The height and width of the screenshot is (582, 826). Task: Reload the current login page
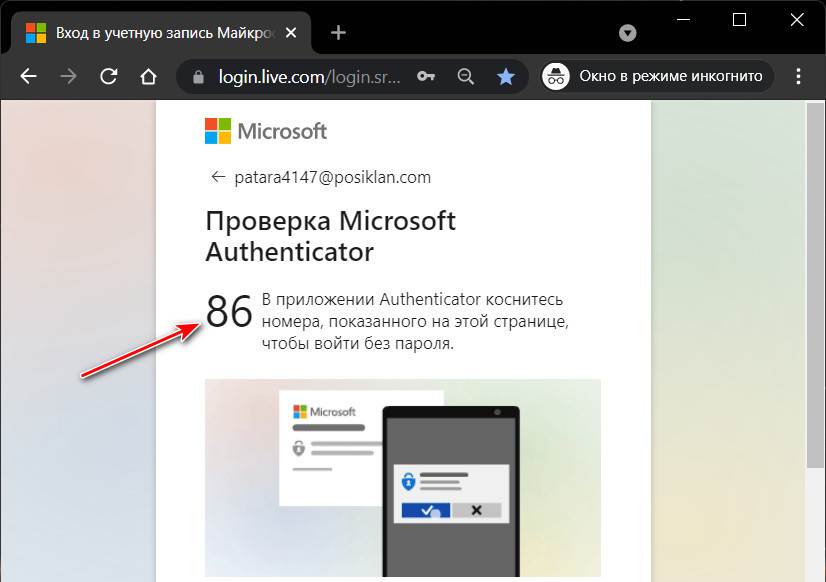(109, 76)
